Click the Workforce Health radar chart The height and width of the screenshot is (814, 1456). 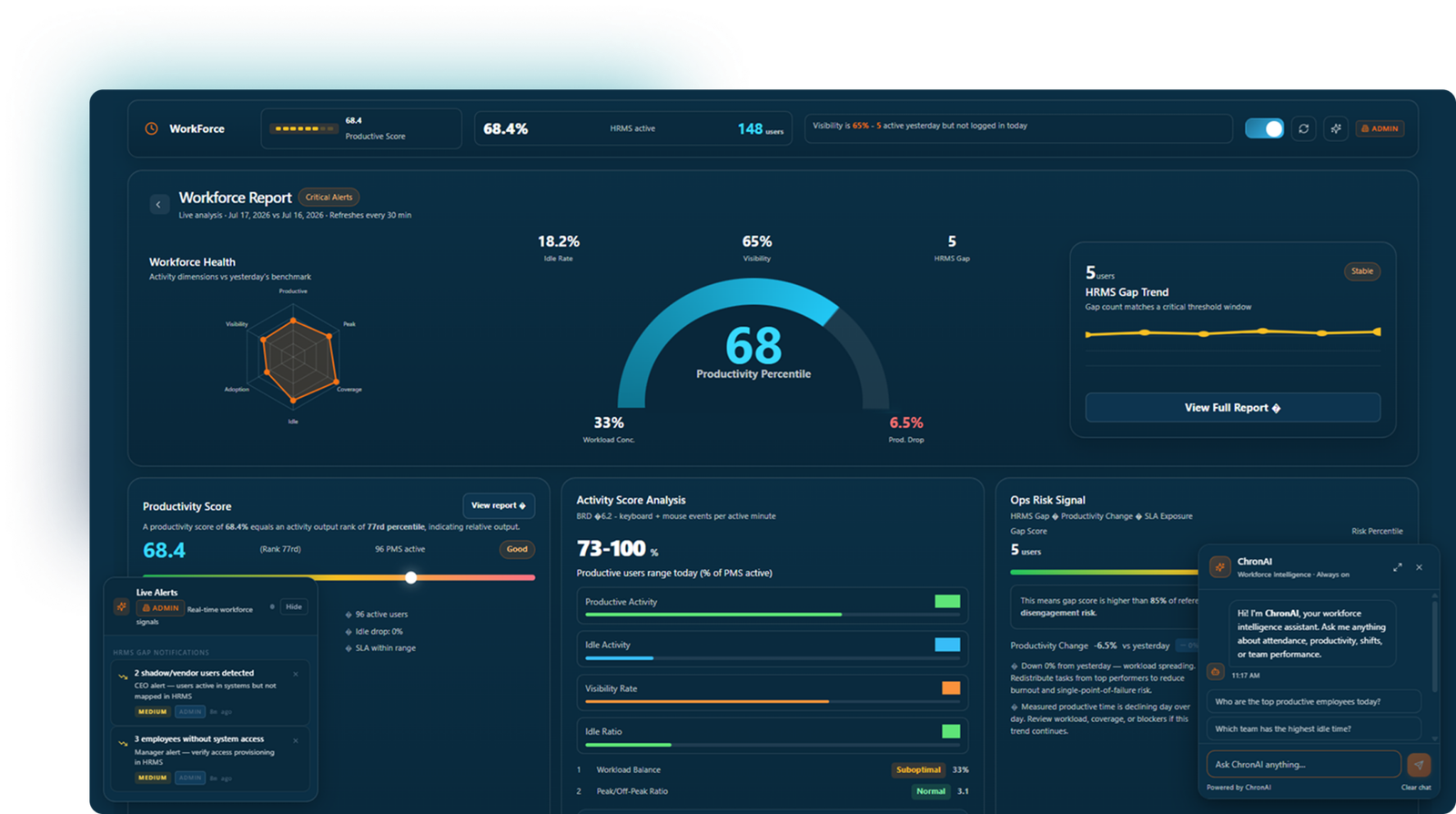(293, 356)
